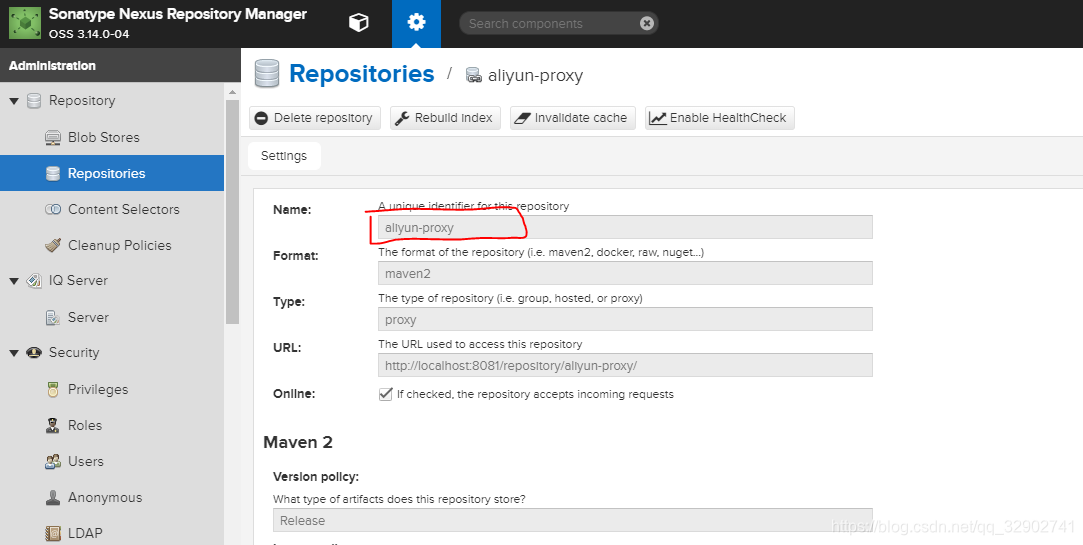Switch to the Settings tab

point(284,156)
